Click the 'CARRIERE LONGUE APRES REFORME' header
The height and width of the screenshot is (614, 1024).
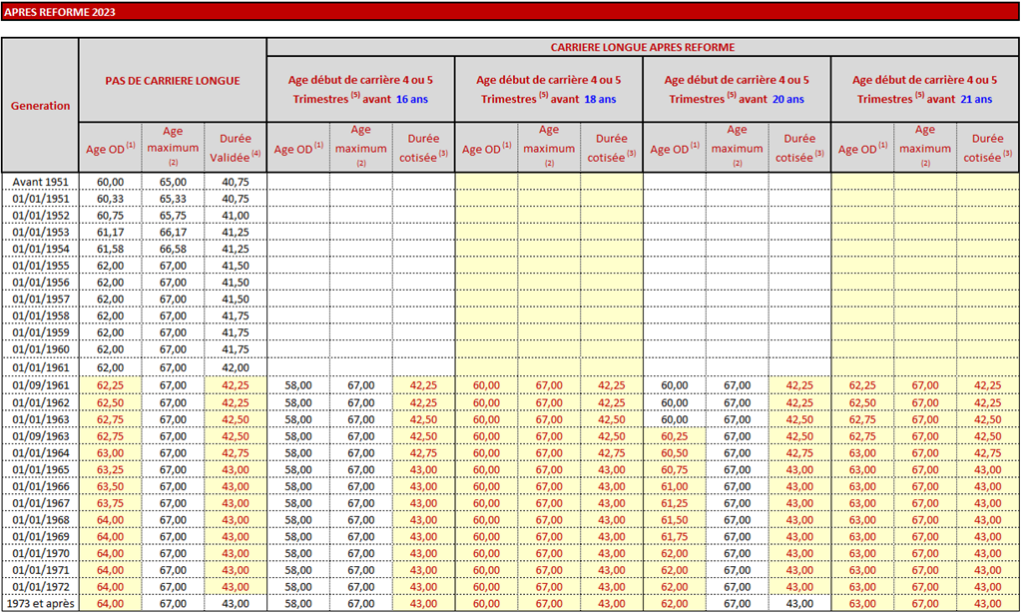pos(643,47)
